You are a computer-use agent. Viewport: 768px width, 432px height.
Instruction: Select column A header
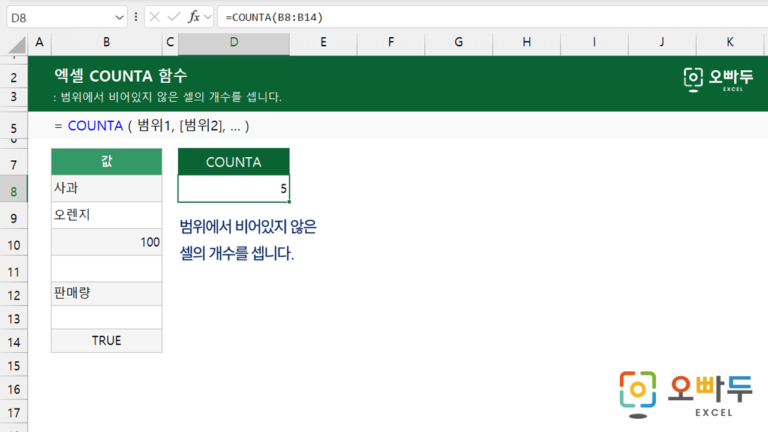(39, 43)
